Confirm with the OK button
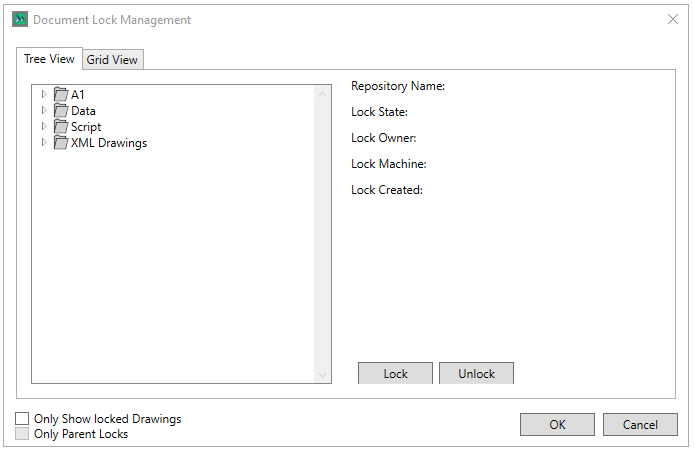Screen dimensions: 694x450 pos(557,425)
